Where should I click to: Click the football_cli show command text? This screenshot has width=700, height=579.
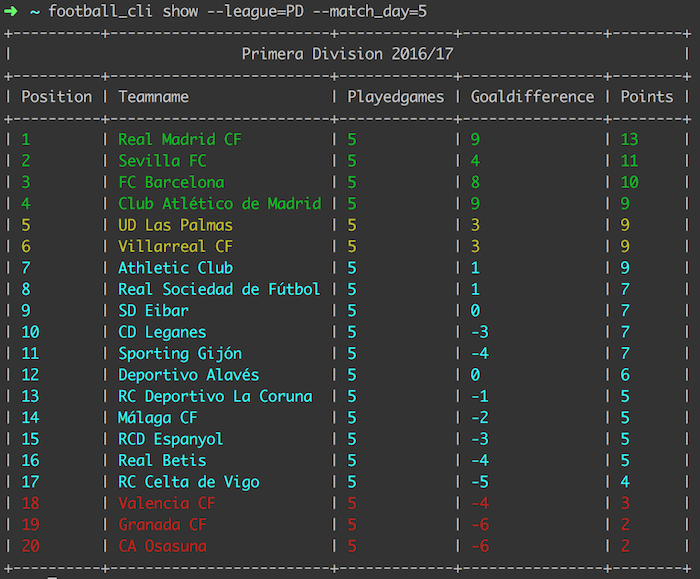(238, 11)
